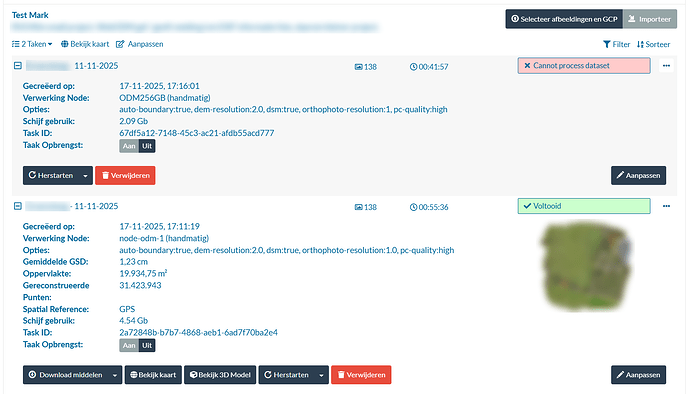Open ellipsis menu of Voltooid task
Image resolution: width=690 pixels, height=394 pixels.
pyautogui.click(x=666, y=206)
